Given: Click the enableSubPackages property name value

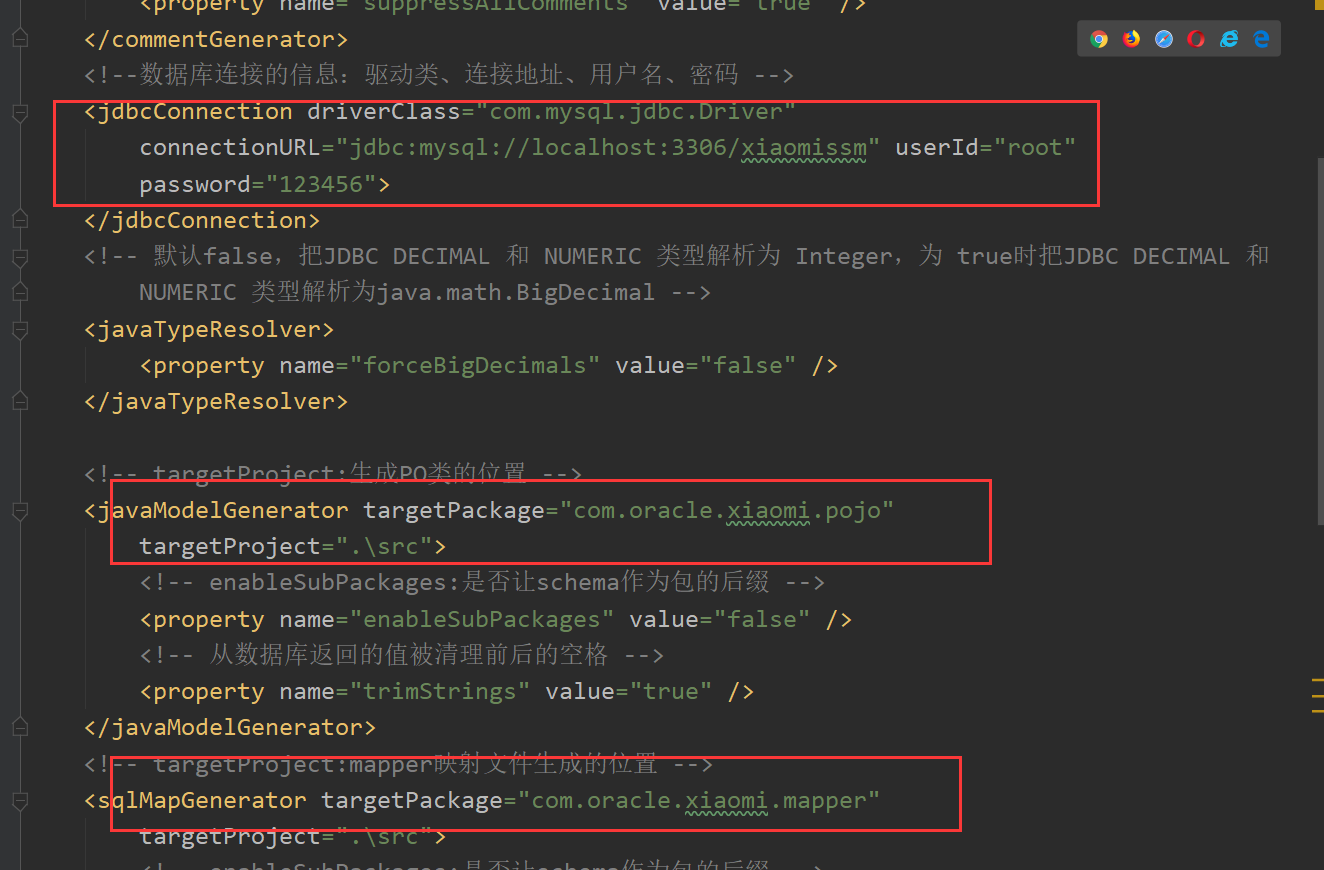Looking at the screenshot, I should click(481, 620).
